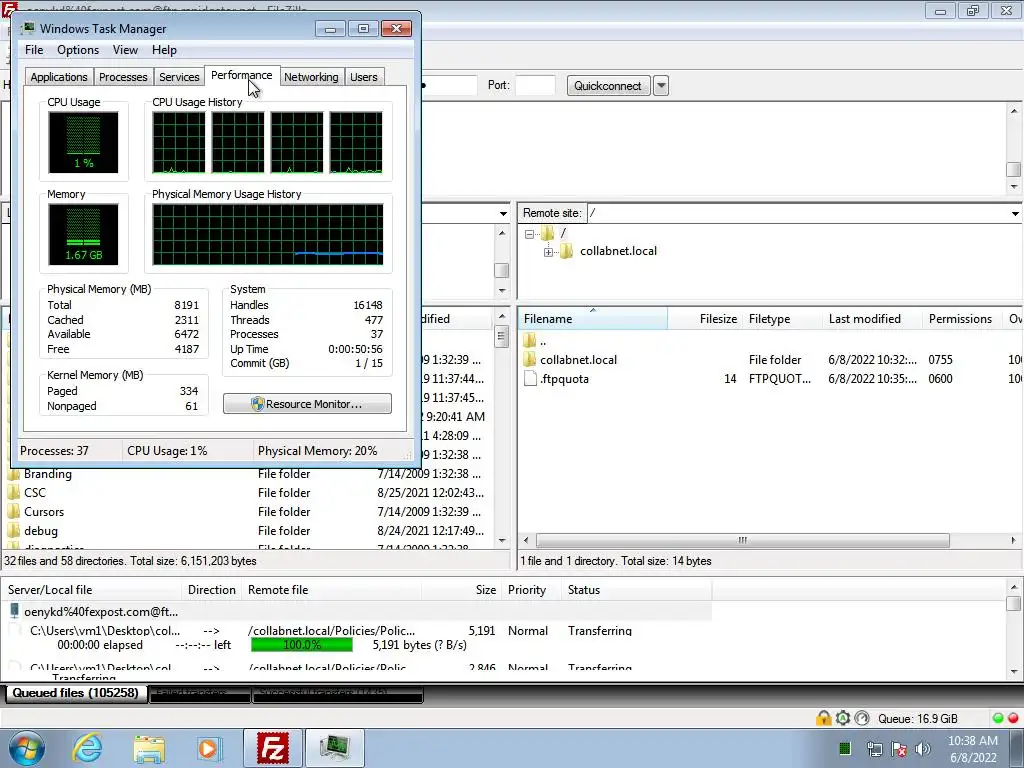Click the volume speaker tray icon
The width and height of the screenshot is (1024, 768).
pyautogui.click(x=923, y=748)
